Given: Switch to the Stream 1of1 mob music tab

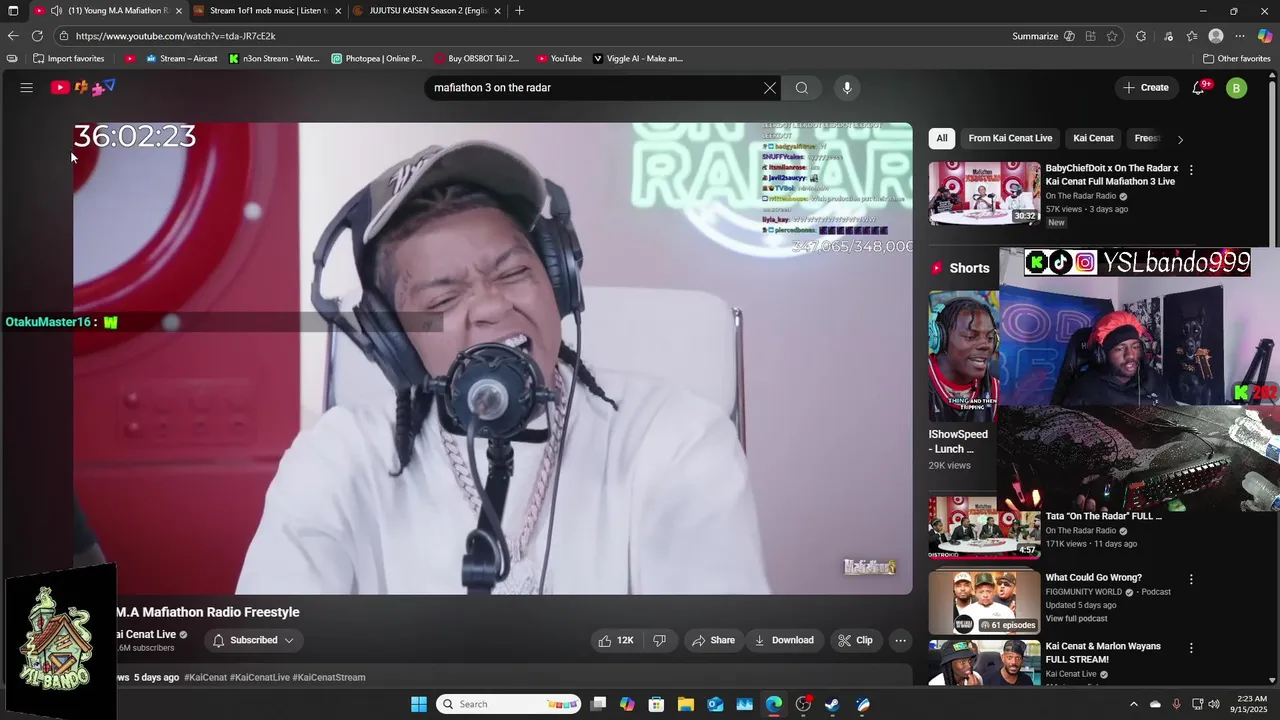Looking at the screenshot, I should point(268,11).
